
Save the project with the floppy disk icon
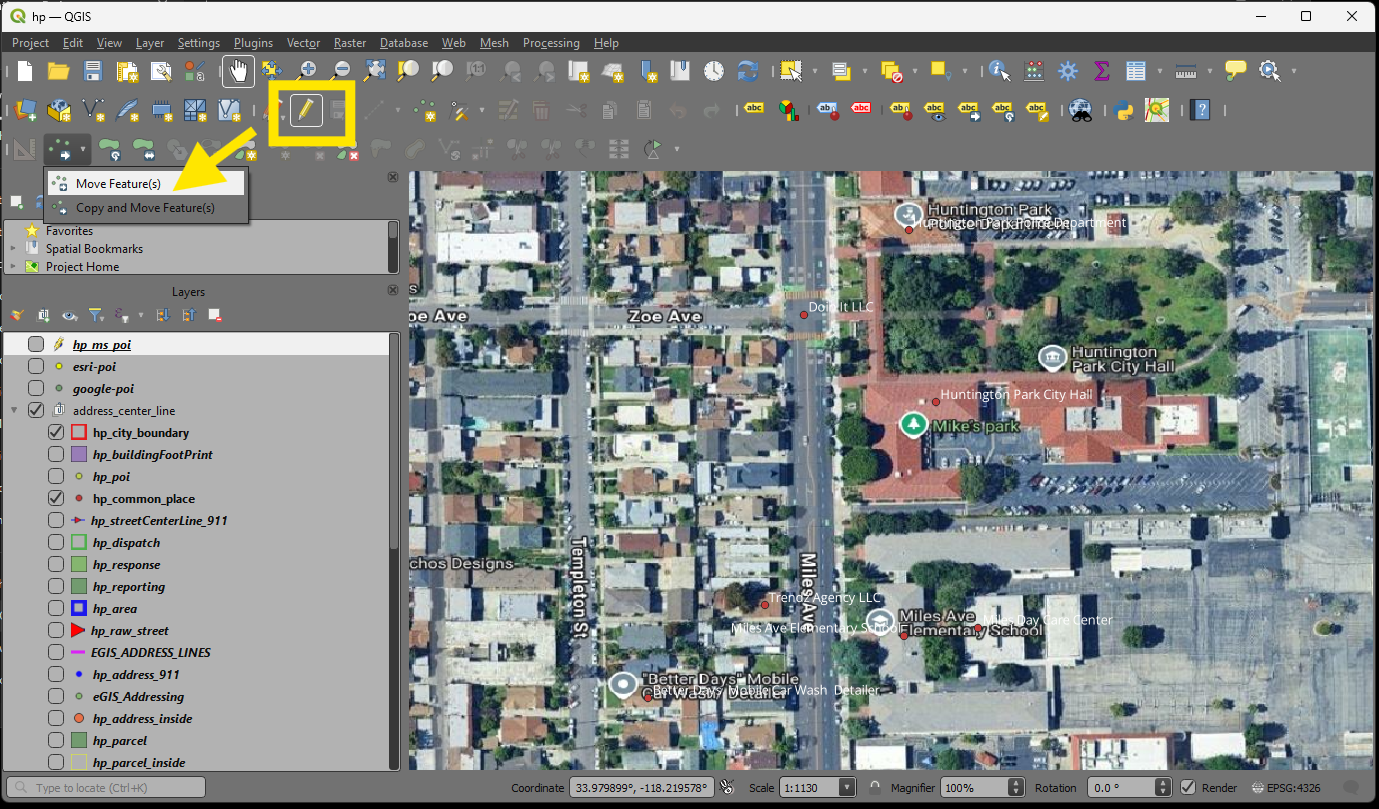click(x=93, y=71)
